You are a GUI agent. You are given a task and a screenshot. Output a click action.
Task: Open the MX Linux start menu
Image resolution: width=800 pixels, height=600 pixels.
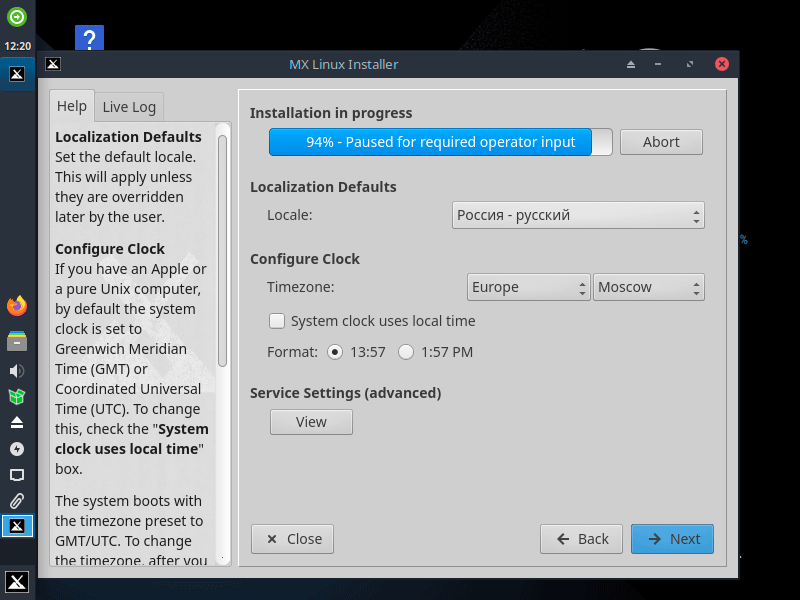coord(17,582)
